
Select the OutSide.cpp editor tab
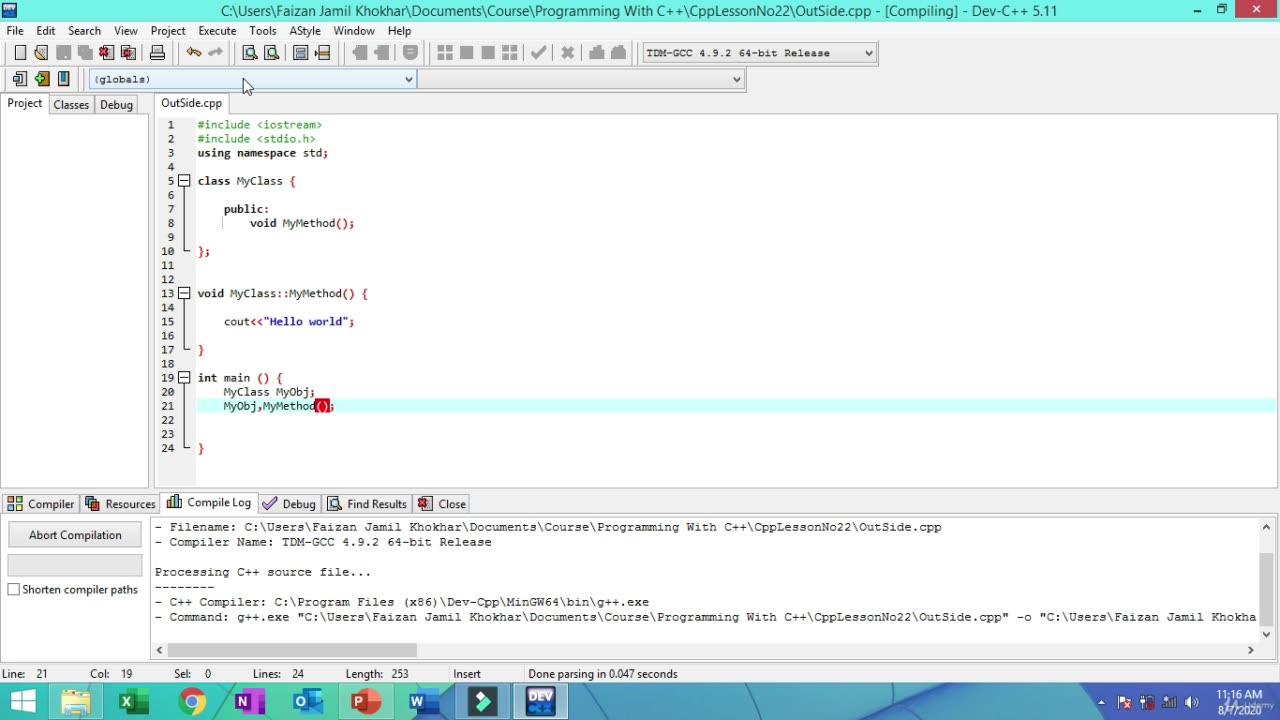[191, 103]
